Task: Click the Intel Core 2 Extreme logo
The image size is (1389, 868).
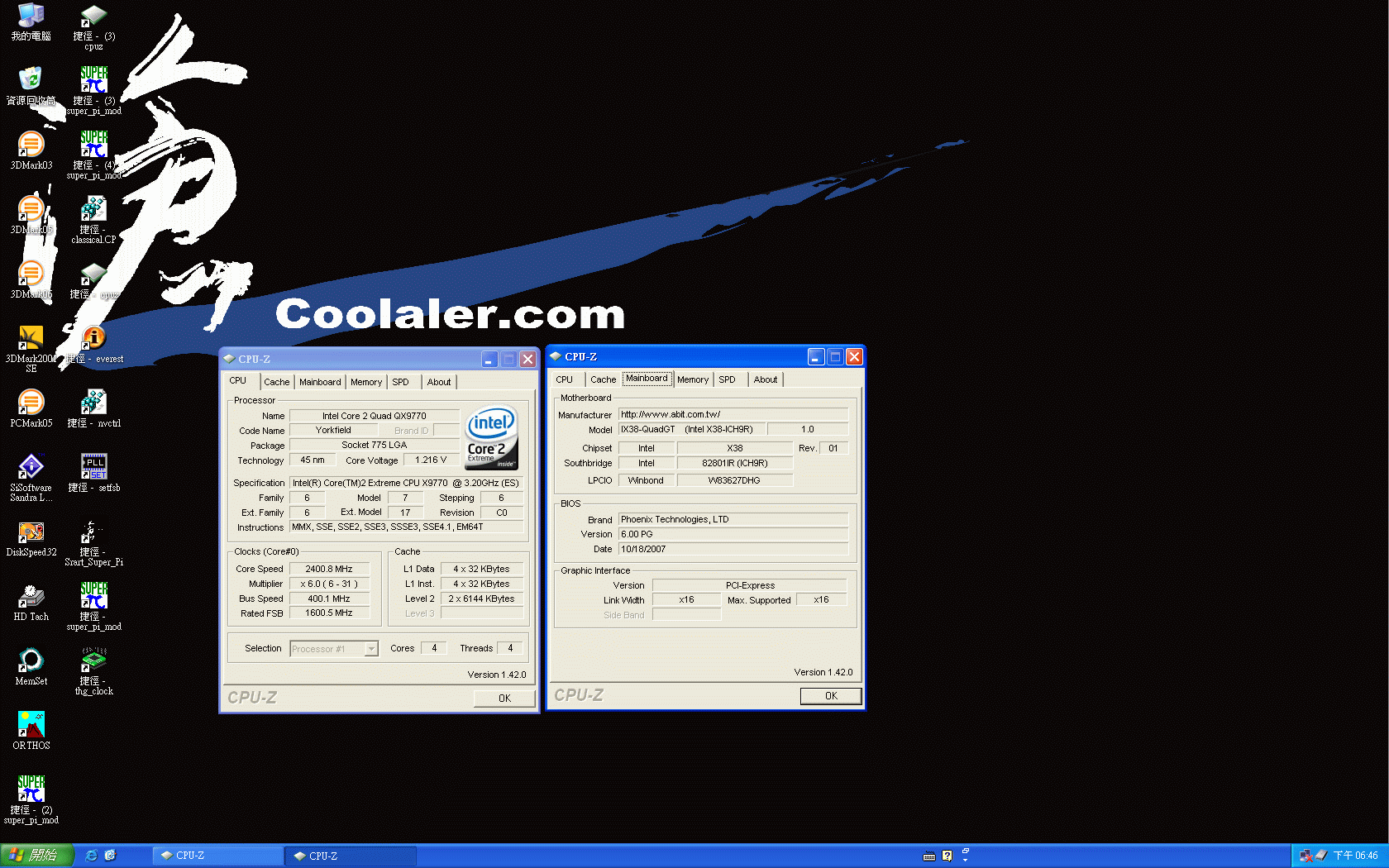Action: click(491, 438)
